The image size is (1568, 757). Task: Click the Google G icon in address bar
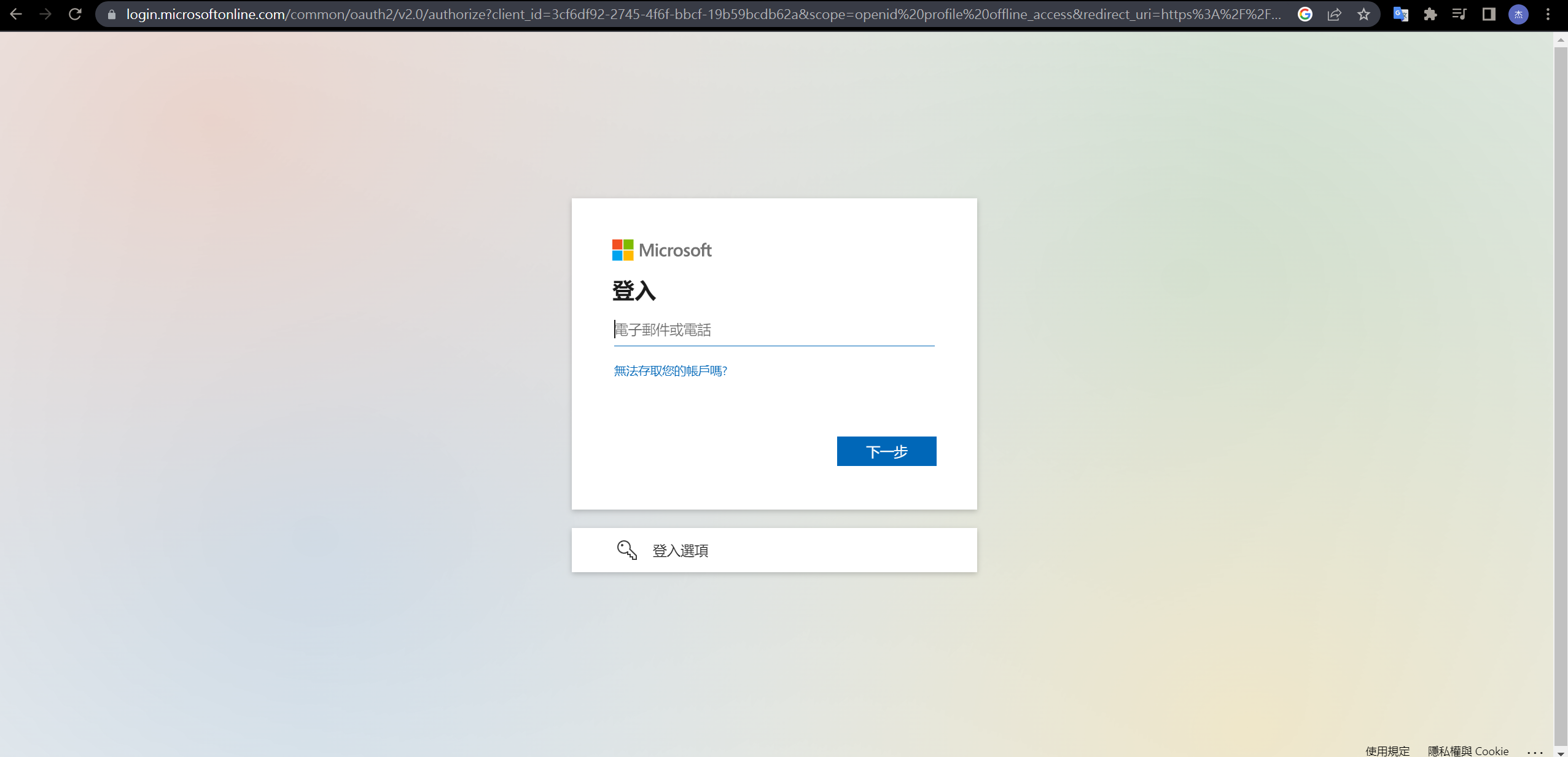(1306, 14)
